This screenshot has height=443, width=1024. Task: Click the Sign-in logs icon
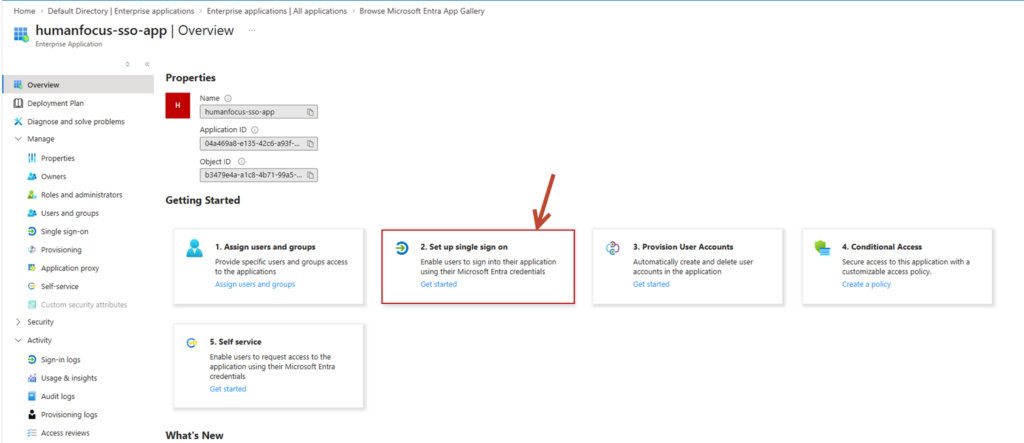coord(32,359)
